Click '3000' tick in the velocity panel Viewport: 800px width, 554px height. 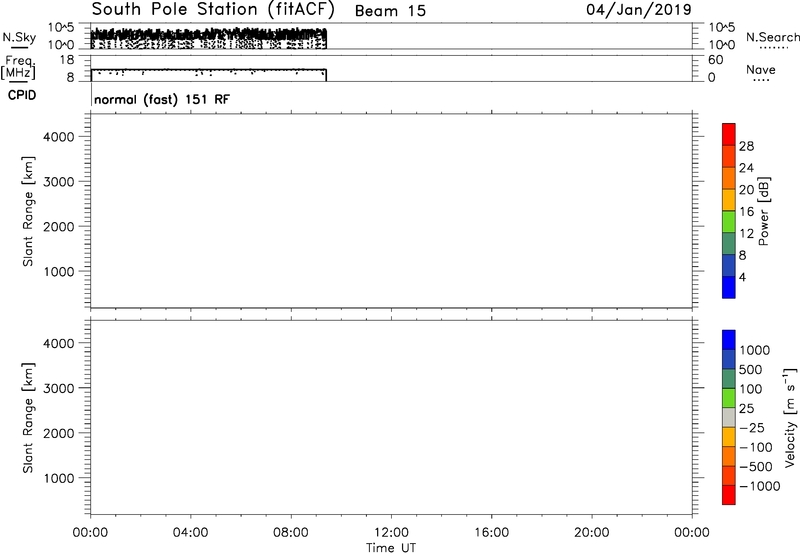(x=59, y=388)
